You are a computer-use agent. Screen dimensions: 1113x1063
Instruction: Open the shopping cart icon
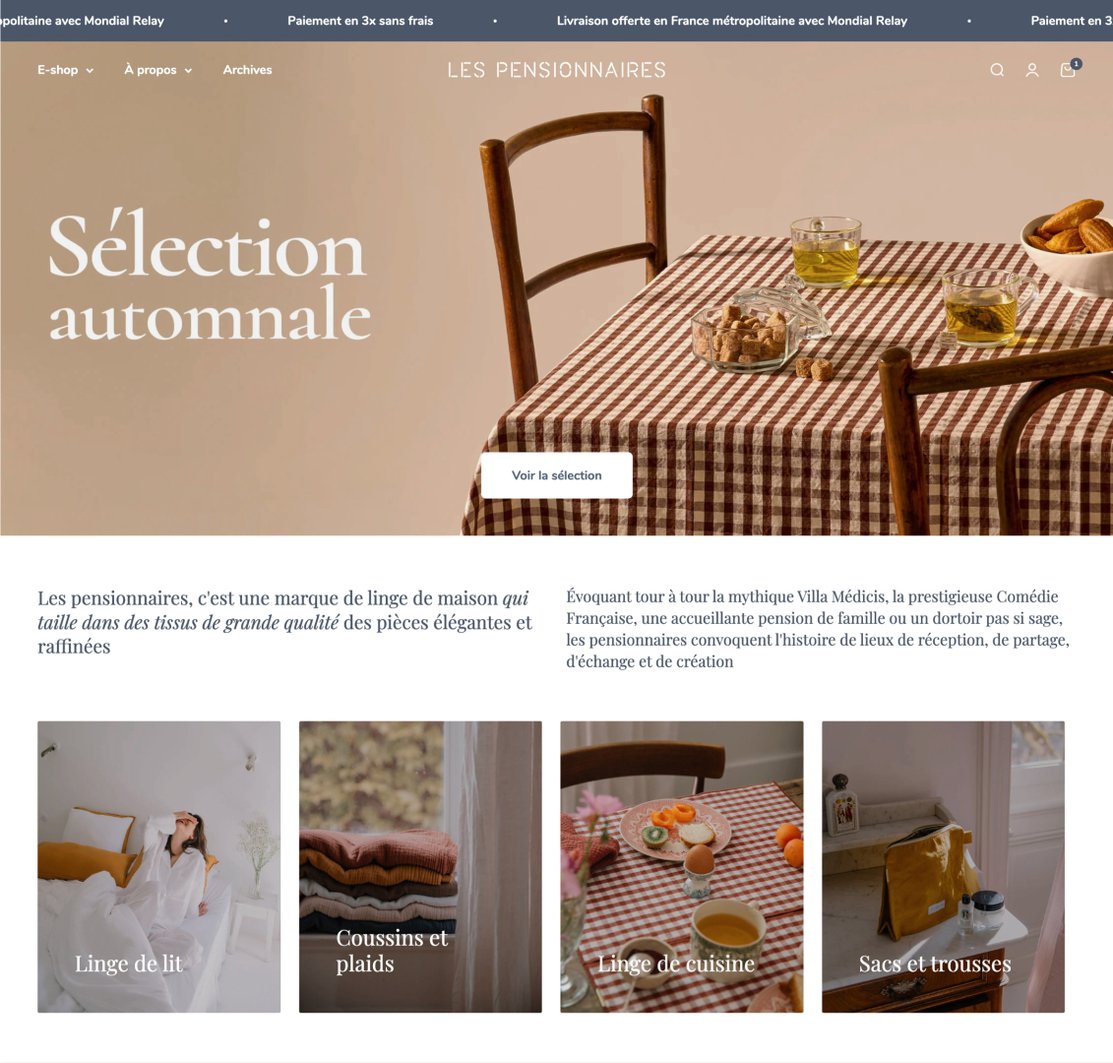tap(1068, 70)
